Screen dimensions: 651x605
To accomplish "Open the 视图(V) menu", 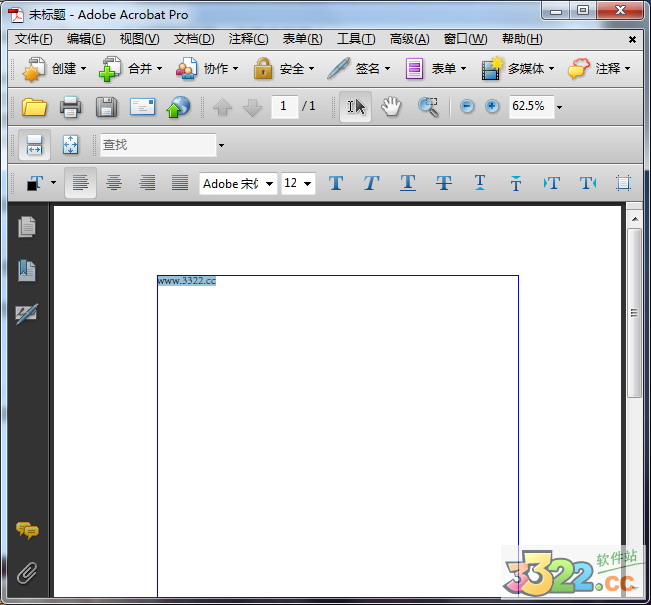I will pos(140,39).
